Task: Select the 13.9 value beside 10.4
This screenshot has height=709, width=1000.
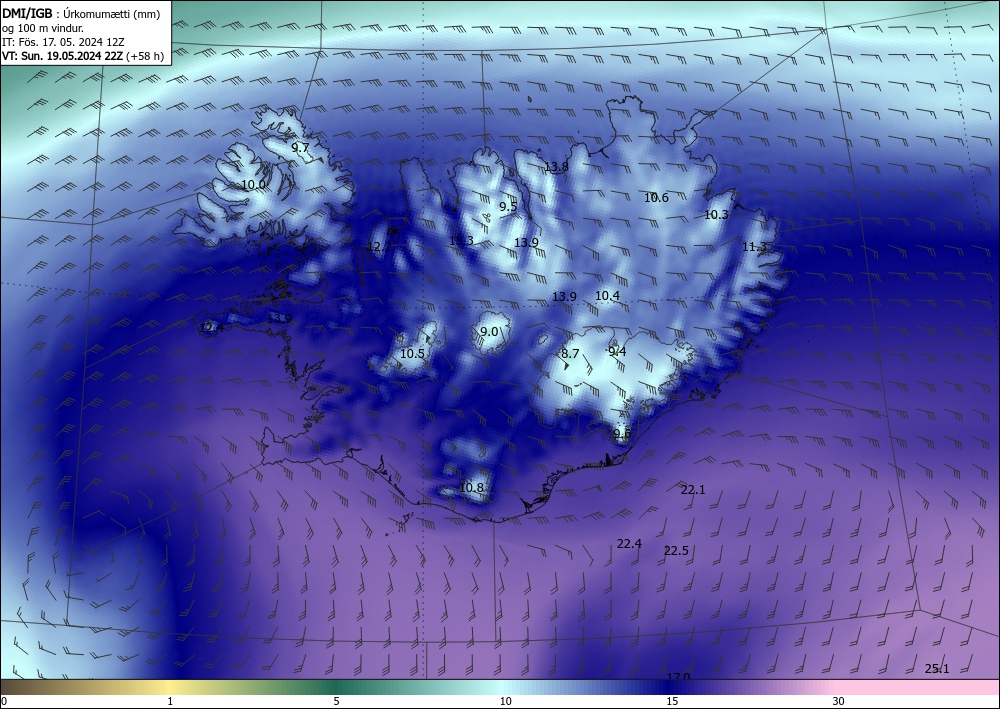Action: click(x=564, y=296)
